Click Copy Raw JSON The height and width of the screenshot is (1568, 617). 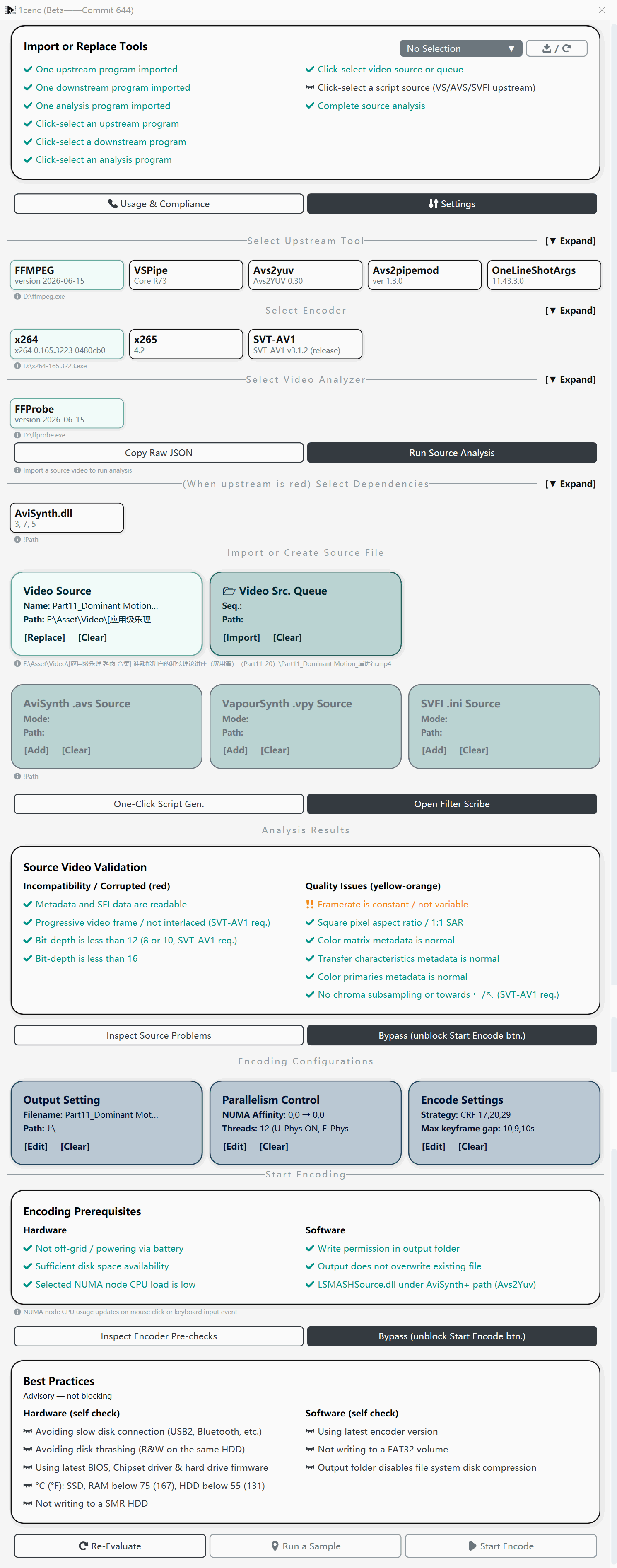159,453
